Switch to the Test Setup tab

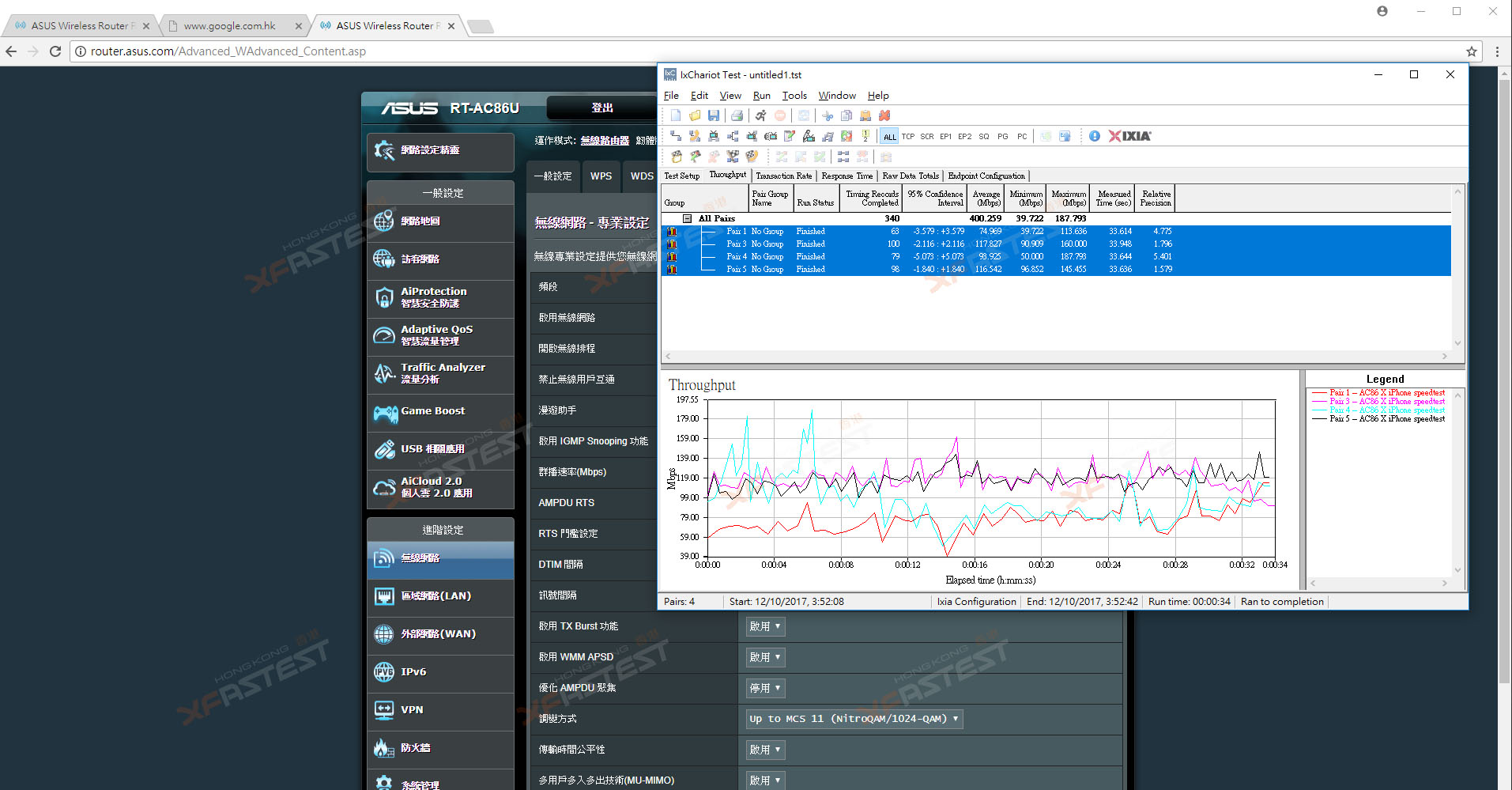(x=681, y=176)
